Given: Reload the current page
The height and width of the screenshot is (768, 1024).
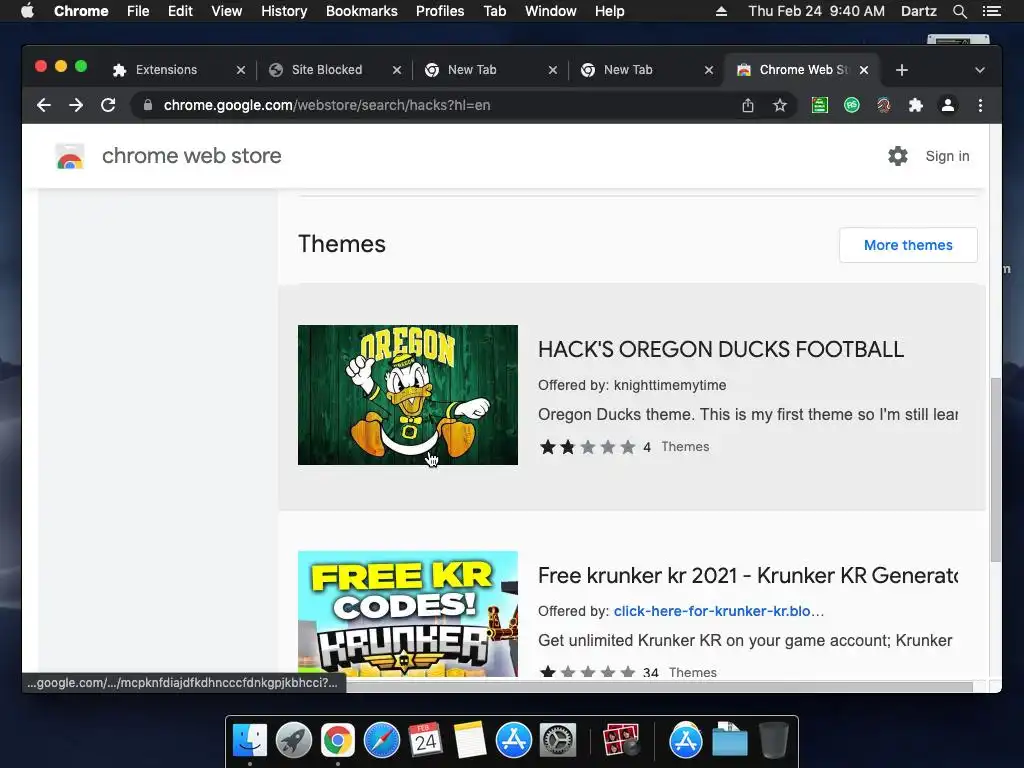Looking at the screenshot, I should pos(108,105).
